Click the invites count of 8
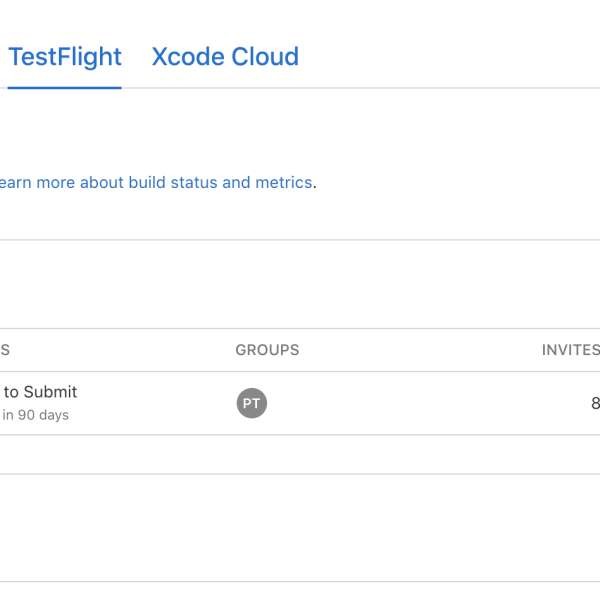Viewport: 600px width, 600px height. (x=595, y=403)
